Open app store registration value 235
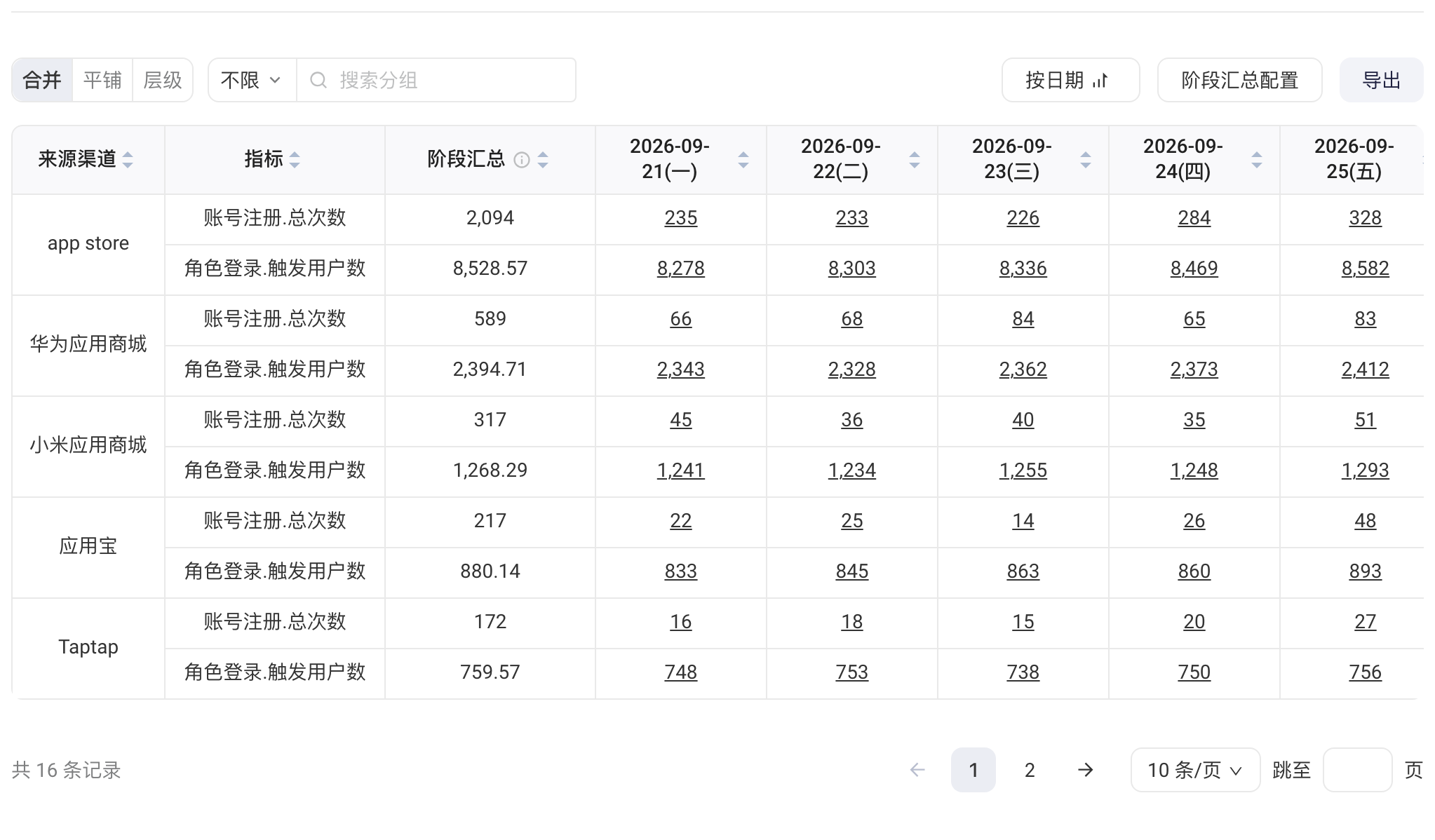Screen dimensions: 1435x840 (x=680, y=218)
